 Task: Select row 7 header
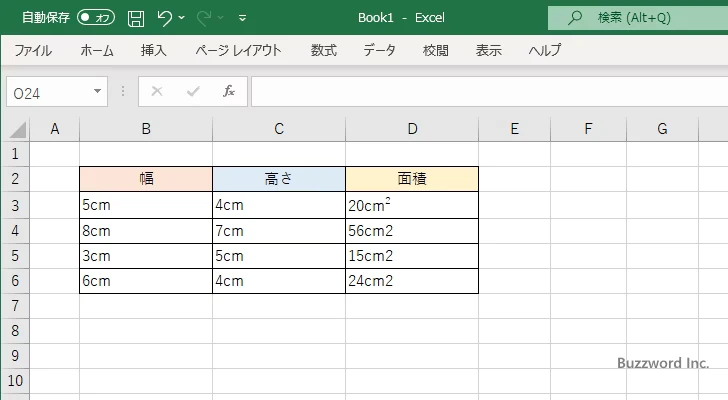15,306
